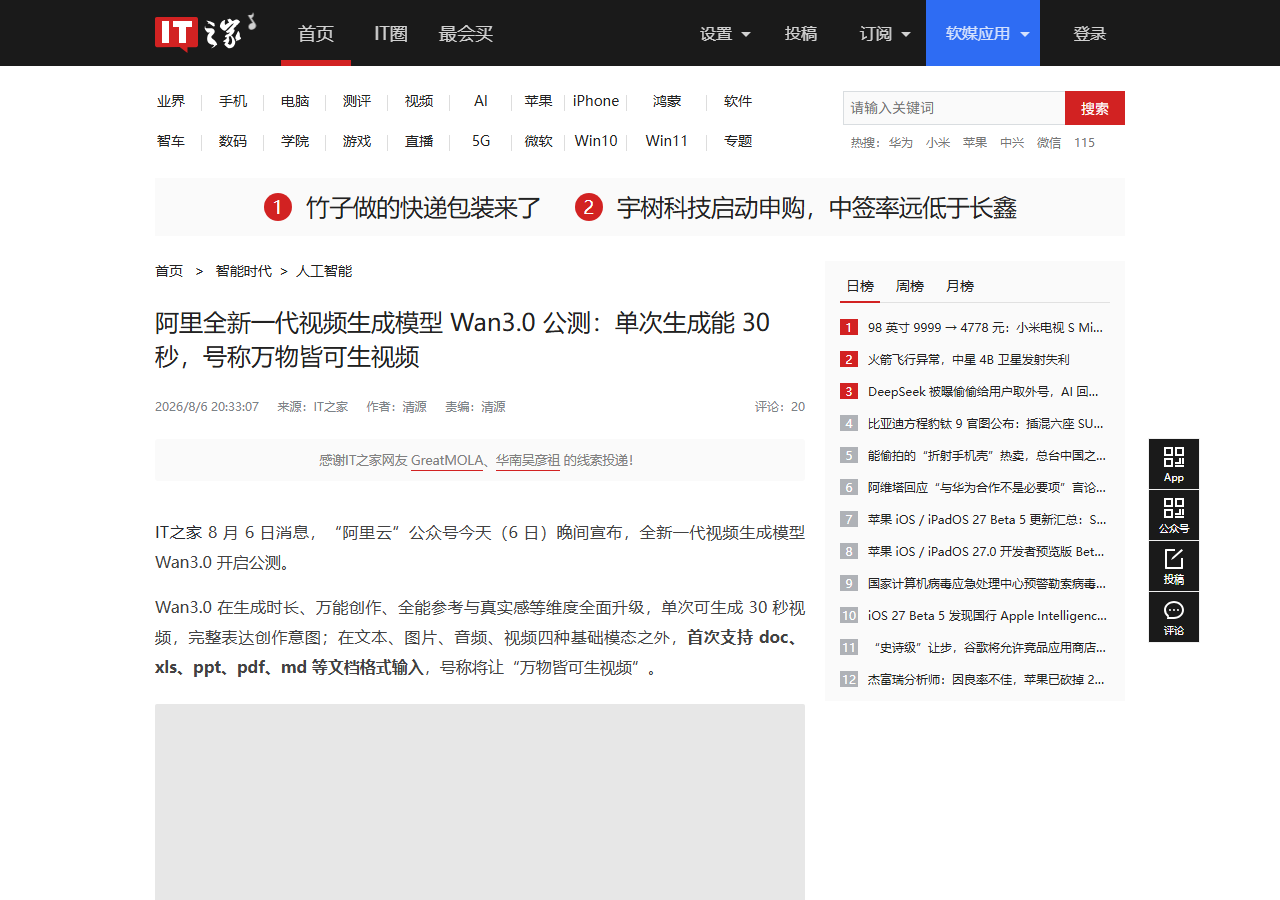Focus the 请输入关键词 search field

point(954,108)
